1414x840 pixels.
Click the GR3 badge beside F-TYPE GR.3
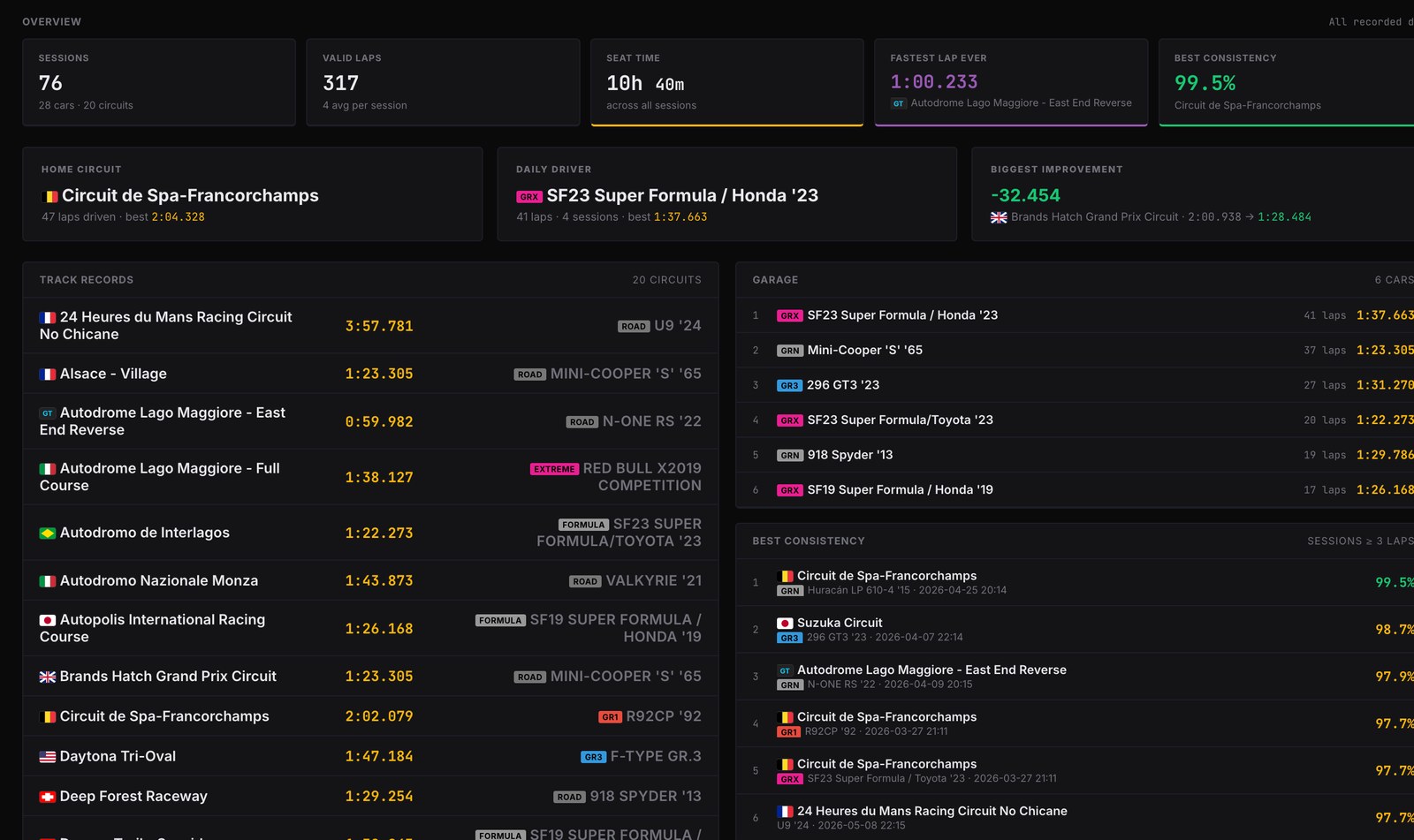click(x=593, y=757)
